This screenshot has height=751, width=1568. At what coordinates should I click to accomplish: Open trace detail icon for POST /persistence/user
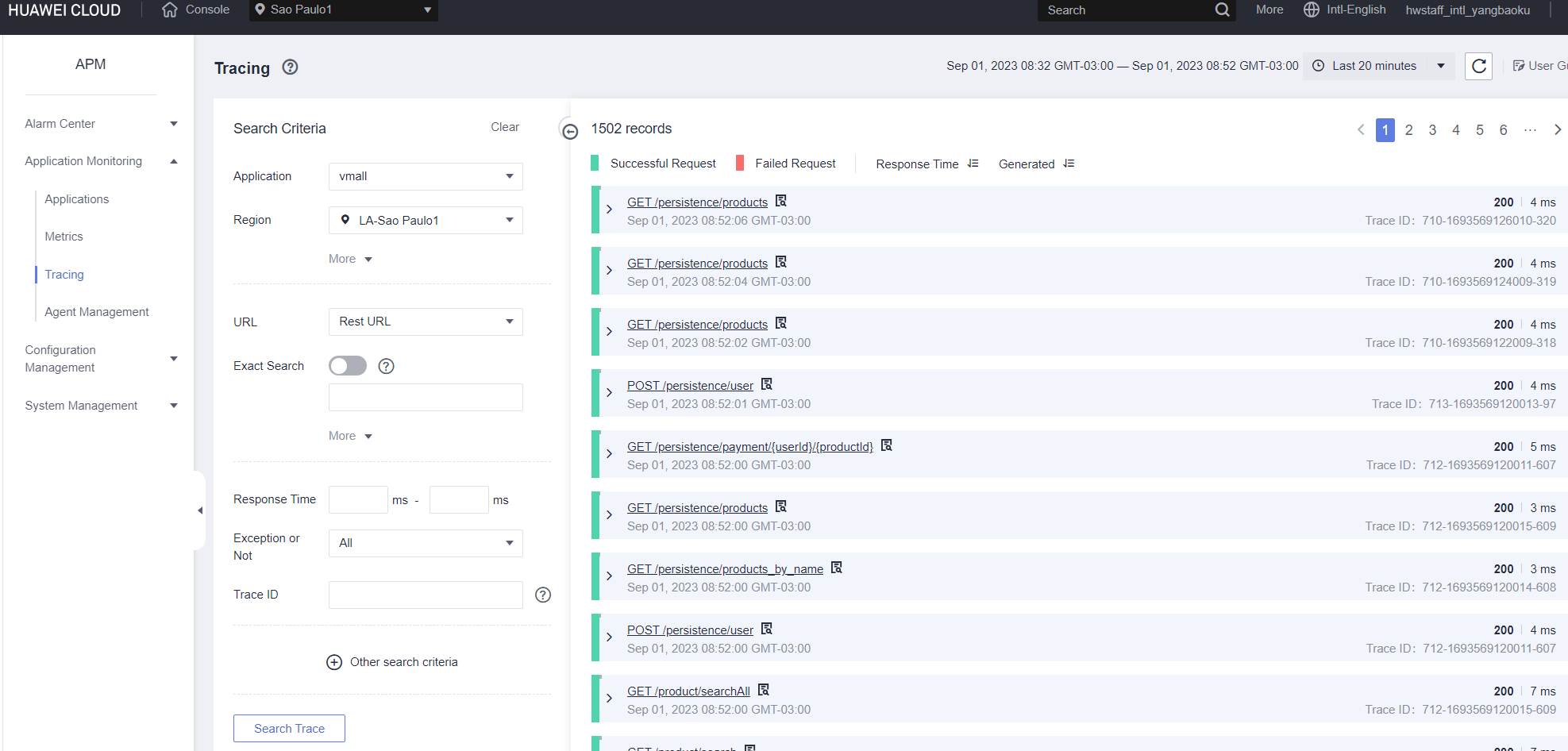pos(767,385)
